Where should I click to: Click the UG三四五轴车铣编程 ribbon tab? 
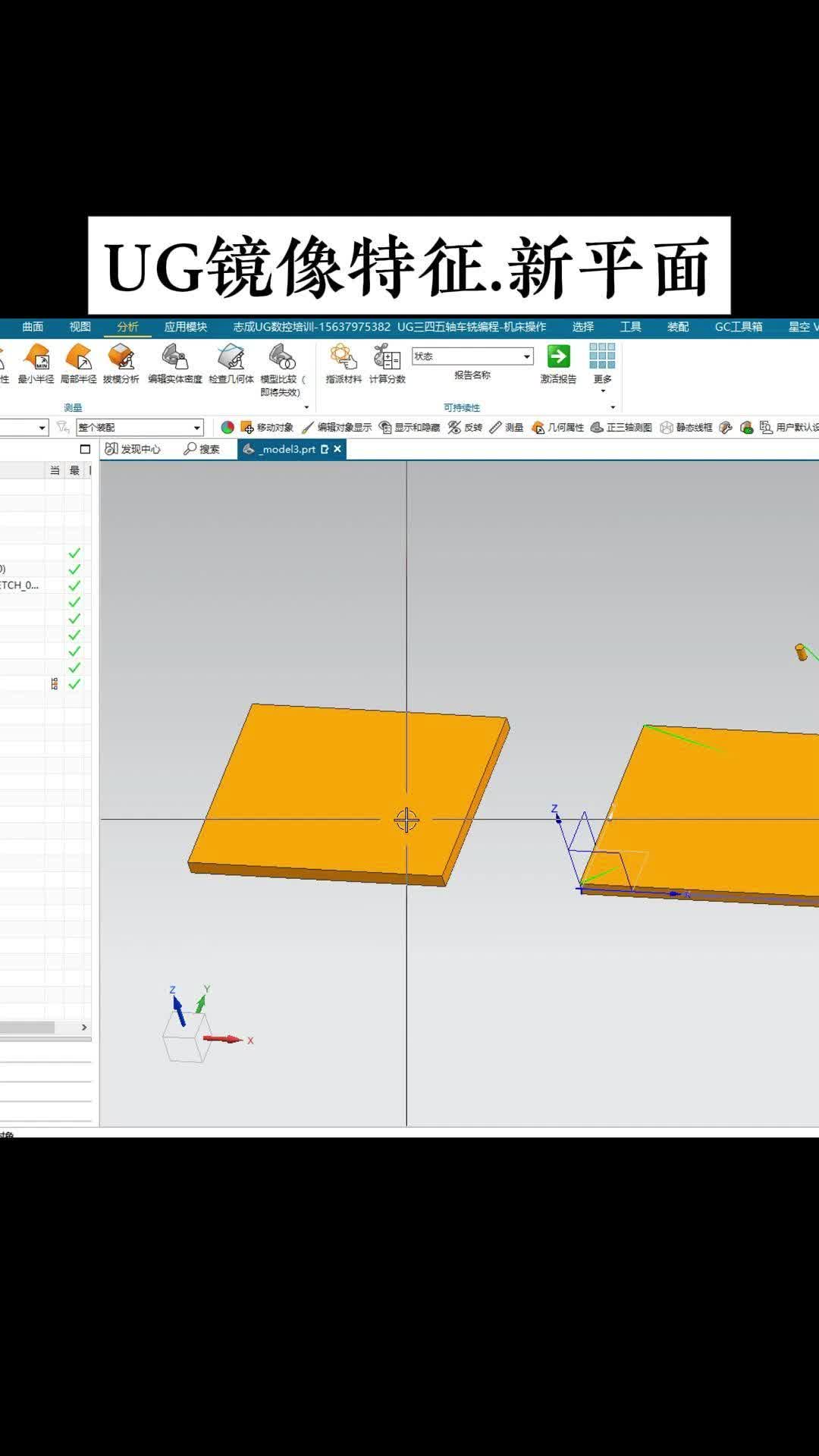tap(472, 327)
